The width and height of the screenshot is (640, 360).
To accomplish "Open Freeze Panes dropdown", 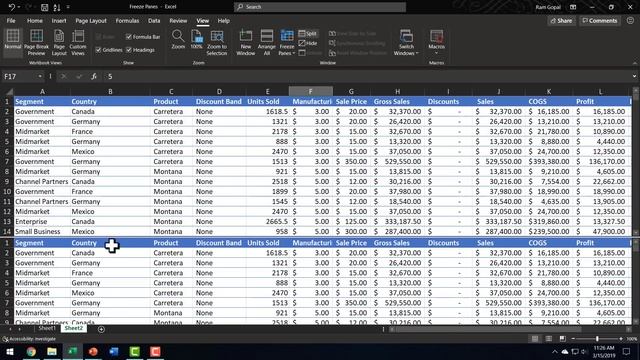I will click(x=287, y=42).
